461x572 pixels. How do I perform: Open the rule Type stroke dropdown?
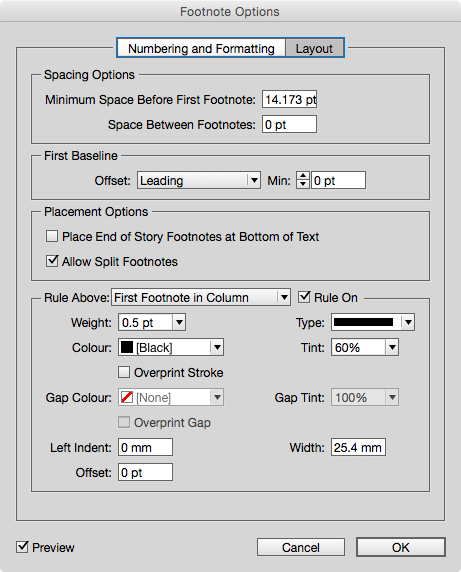[x=373, y=322]
